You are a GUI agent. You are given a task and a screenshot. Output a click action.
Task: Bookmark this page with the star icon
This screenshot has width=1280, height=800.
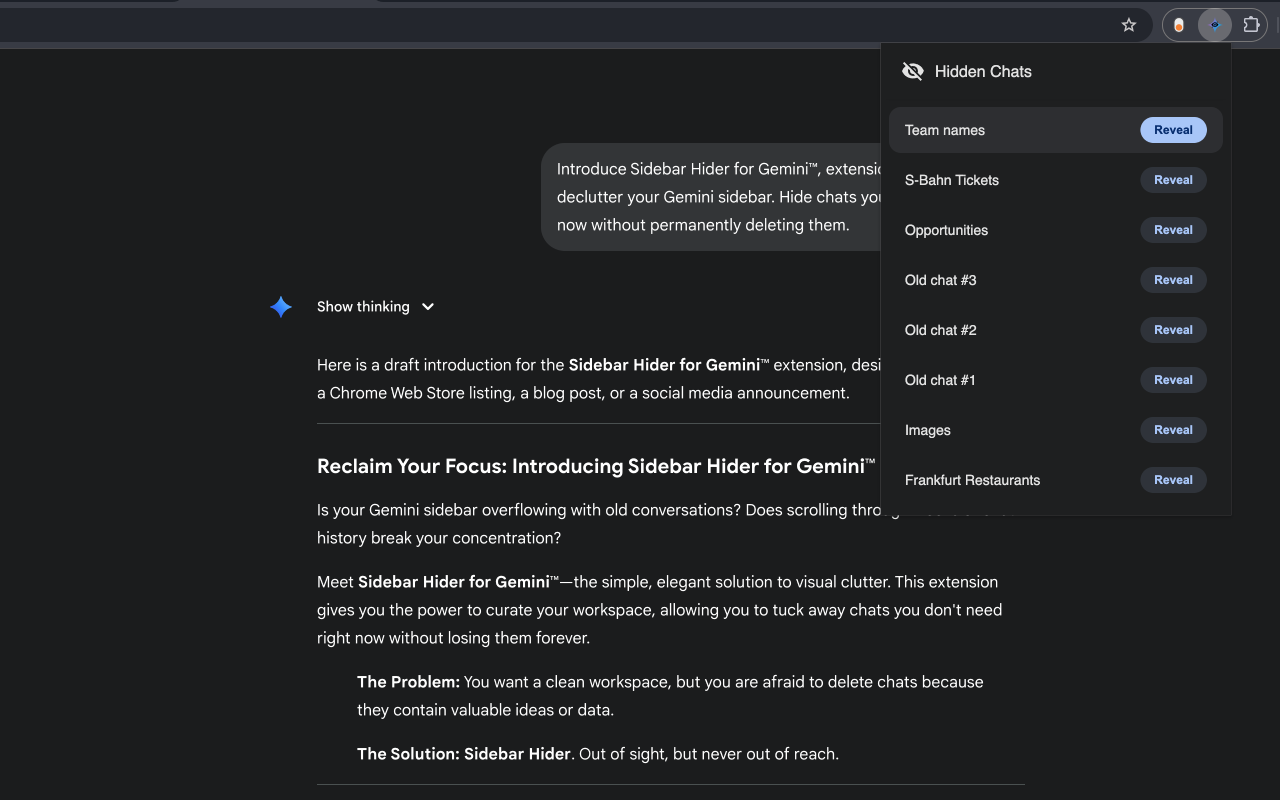coord(1129,25)
